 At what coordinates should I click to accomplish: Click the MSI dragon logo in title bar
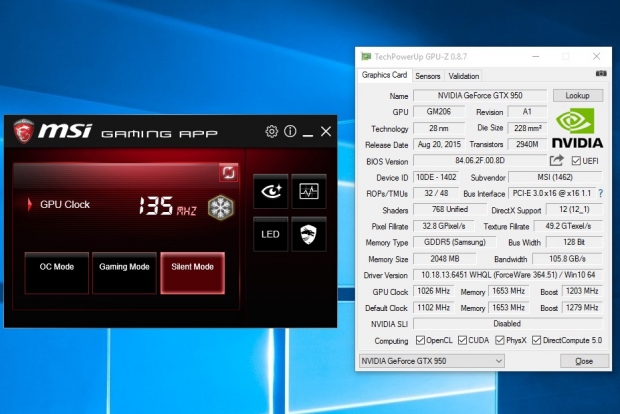pyautogui.click(x=23, y=131)
